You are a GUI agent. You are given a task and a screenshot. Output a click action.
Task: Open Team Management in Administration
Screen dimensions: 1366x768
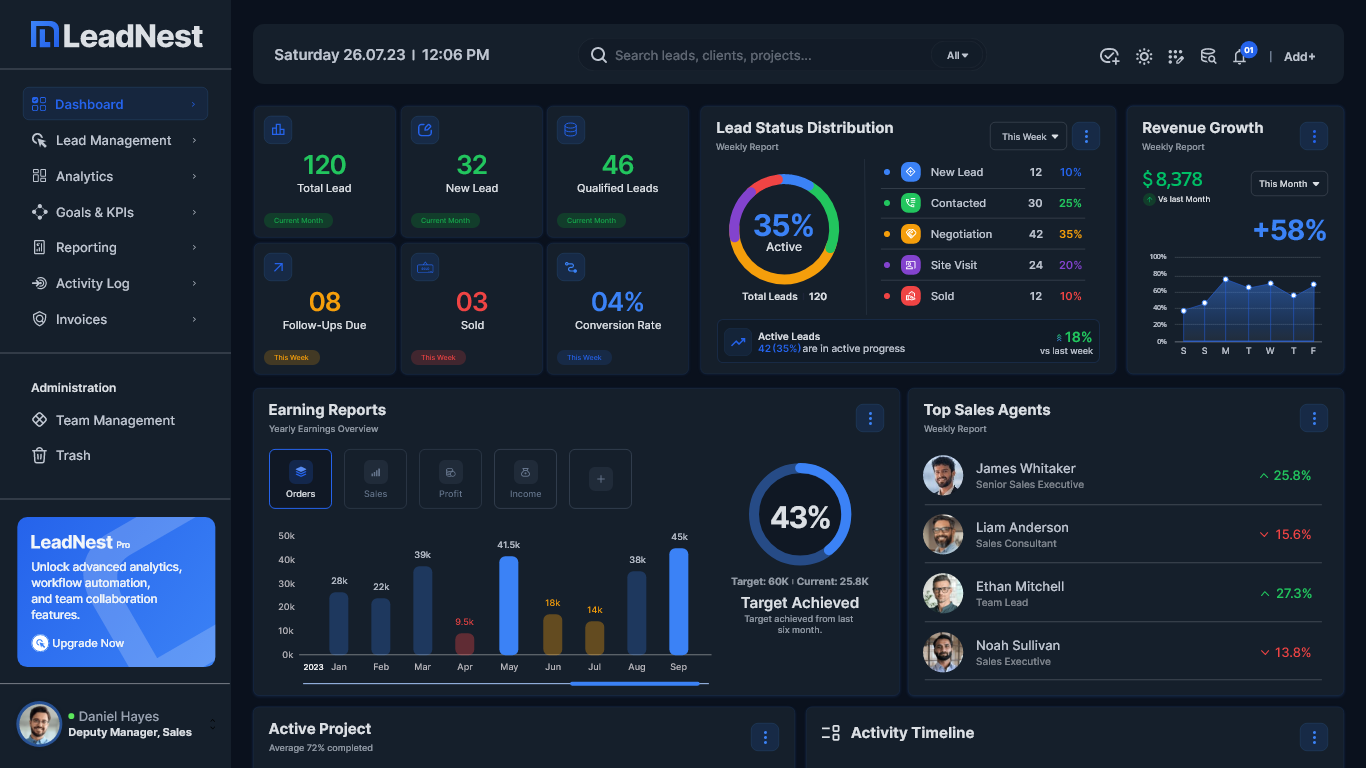point(103,420)
